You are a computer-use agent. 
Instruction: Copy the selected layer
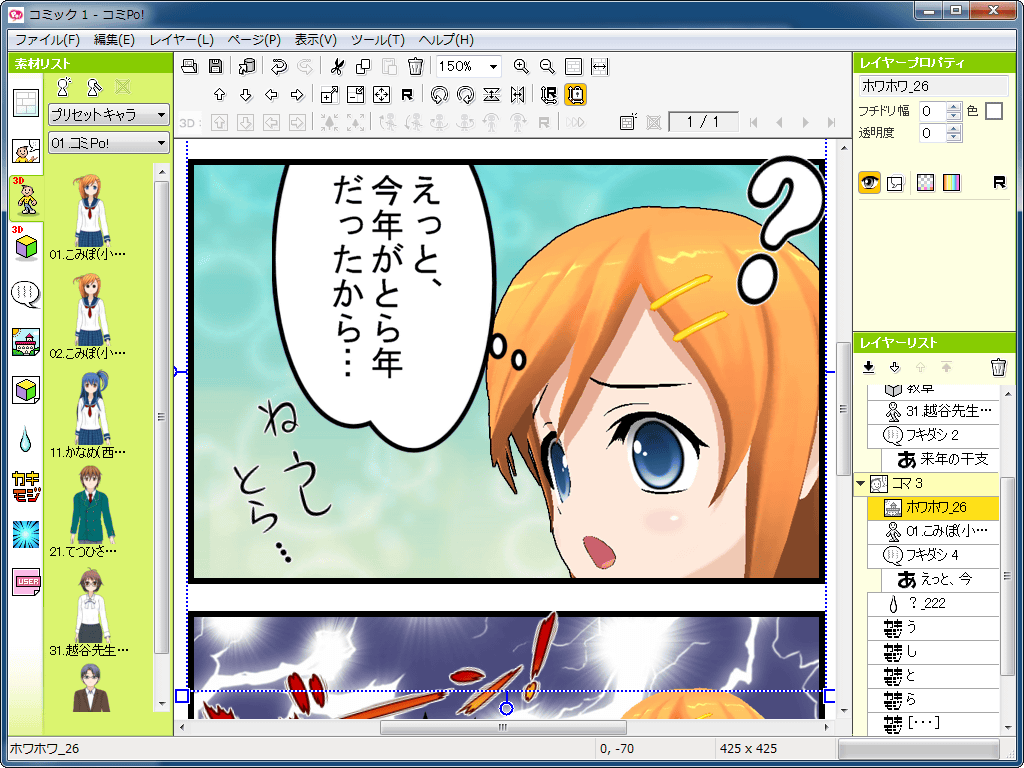pos(362,66)
